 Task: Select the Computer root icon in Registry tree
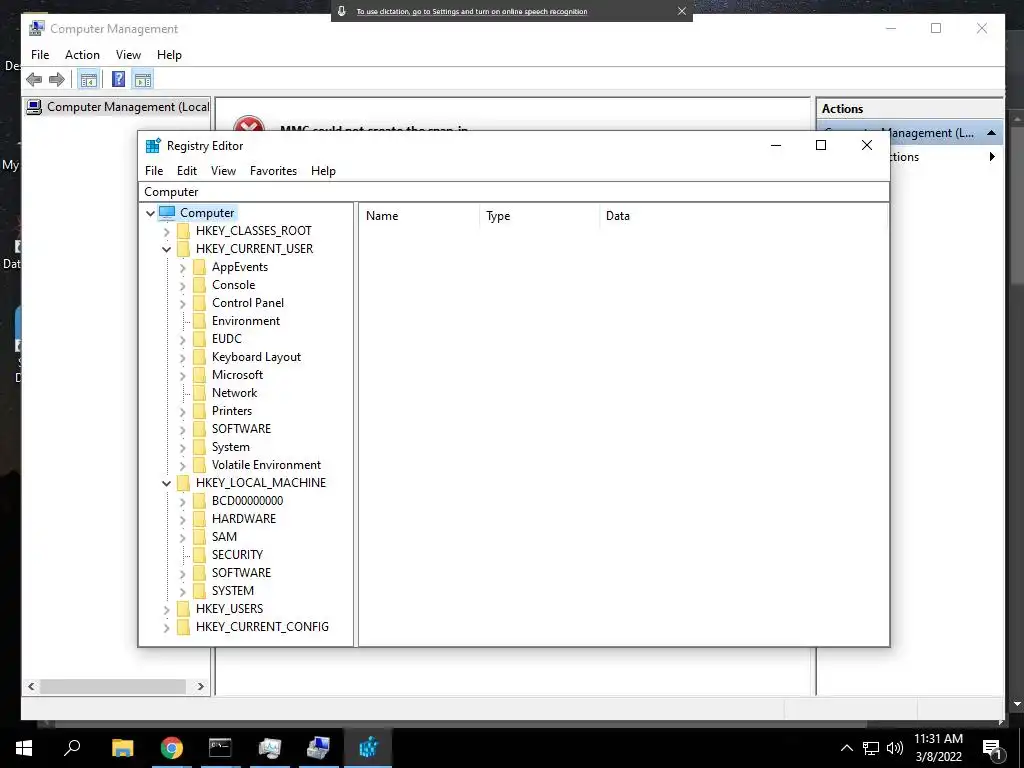pyautogui.click(x=167, y=213)
